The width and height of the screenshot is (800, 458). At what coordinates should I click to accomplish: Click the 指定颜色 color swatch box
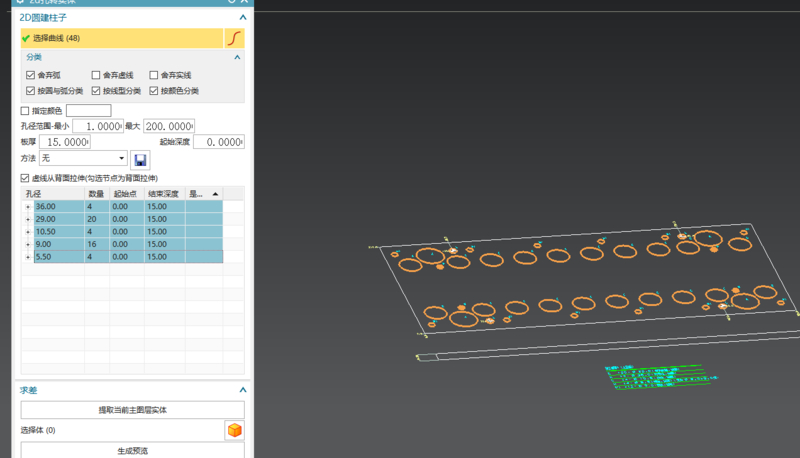(89, 110)
